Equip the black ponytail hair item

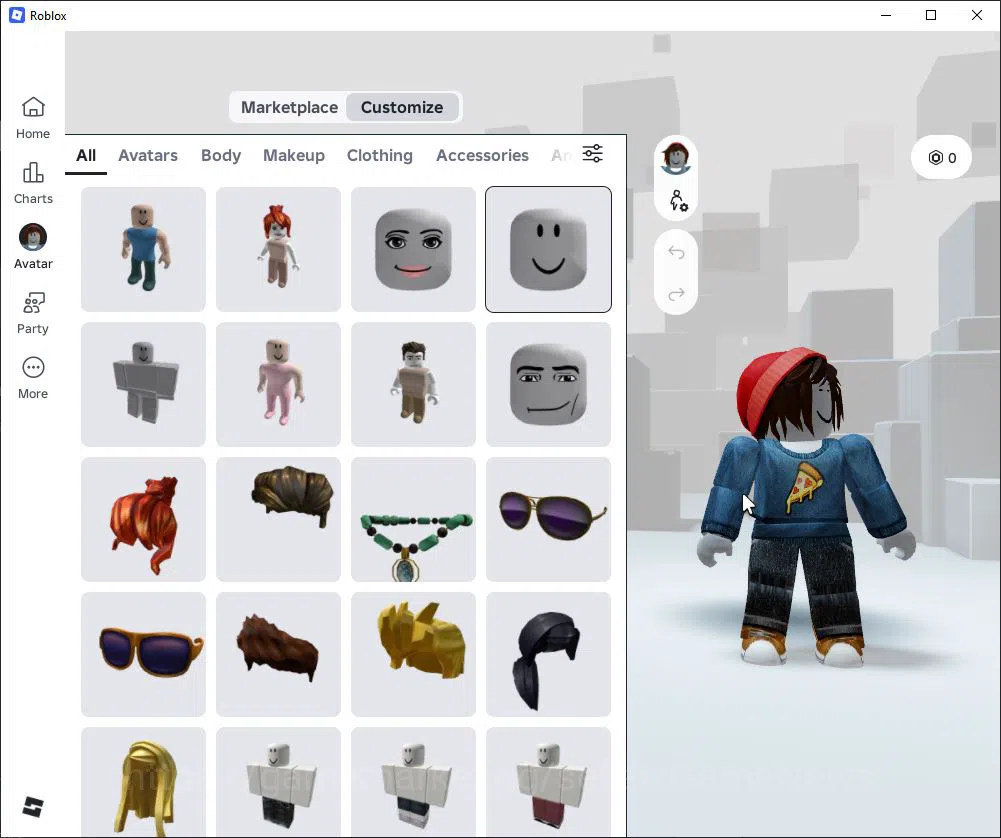point(548,654)
